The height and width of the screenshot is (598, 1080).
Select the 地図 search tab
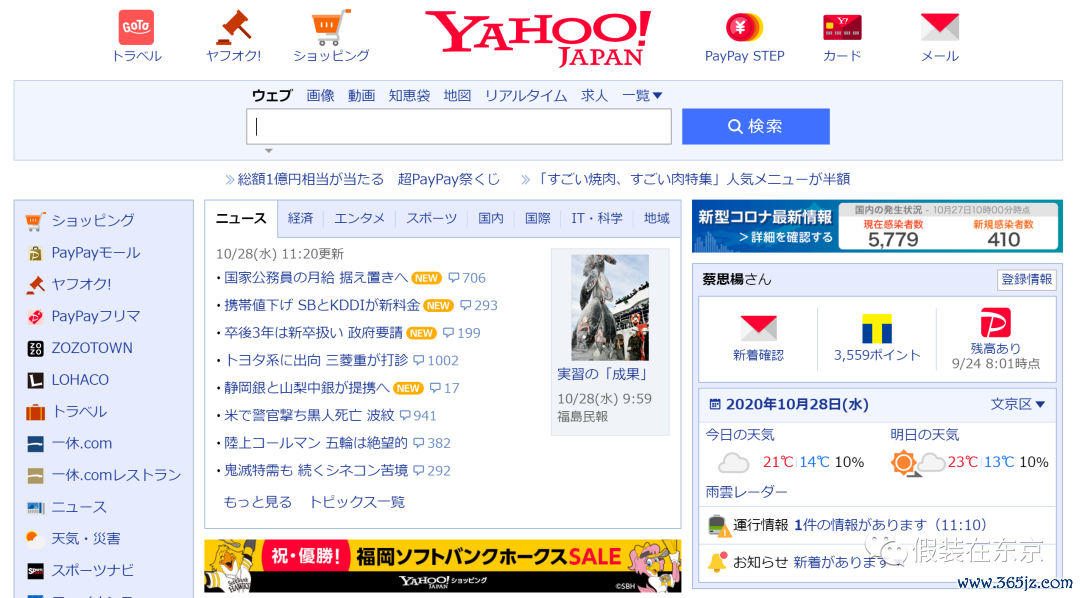pos(457,95)
